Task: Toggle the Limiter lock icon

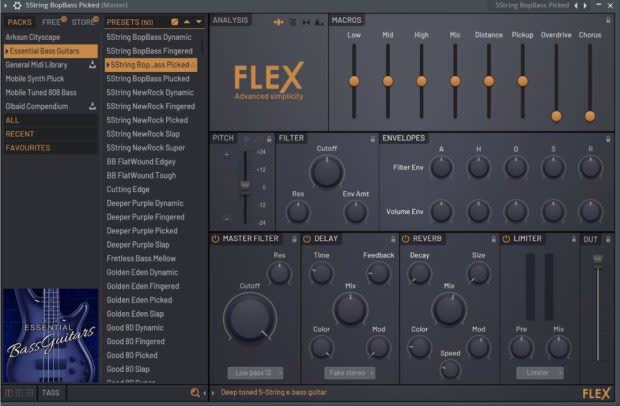Action: click(x=574, y=239)
